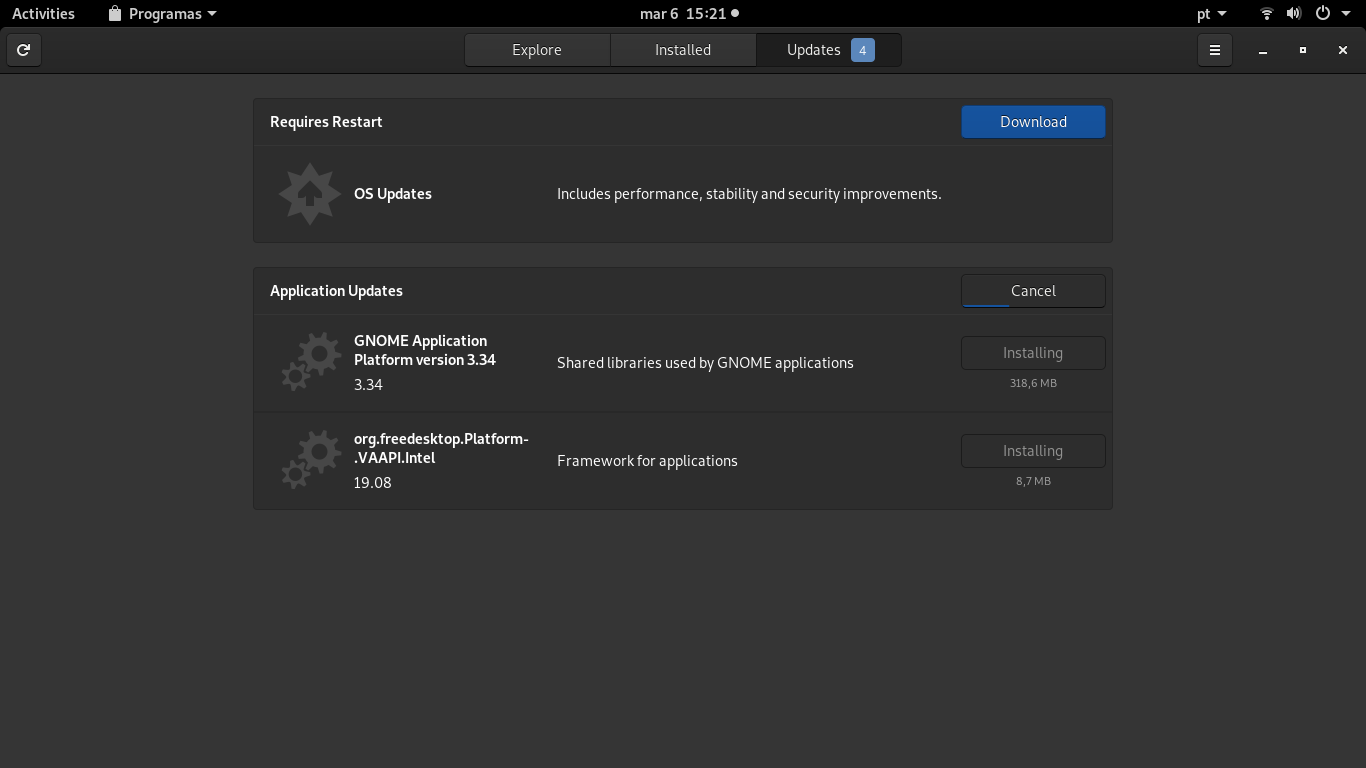Click 'Framework for applications' description
The width and height of the screenshot is (1366, 768).
[647, 461]
